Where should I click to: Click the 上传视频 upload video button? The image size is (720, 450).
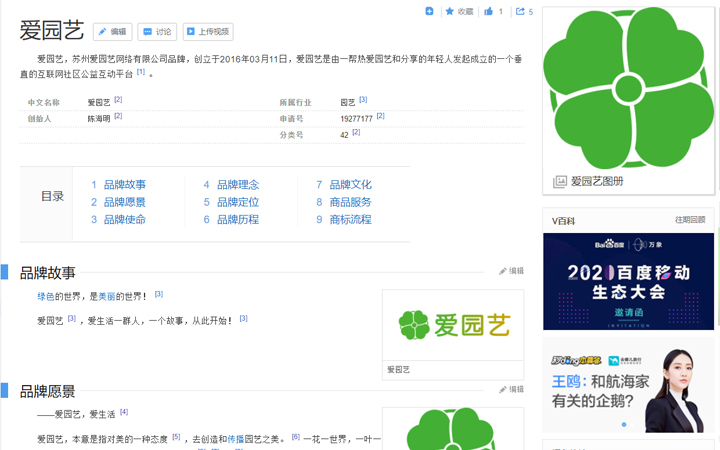(x=208, y=32)
